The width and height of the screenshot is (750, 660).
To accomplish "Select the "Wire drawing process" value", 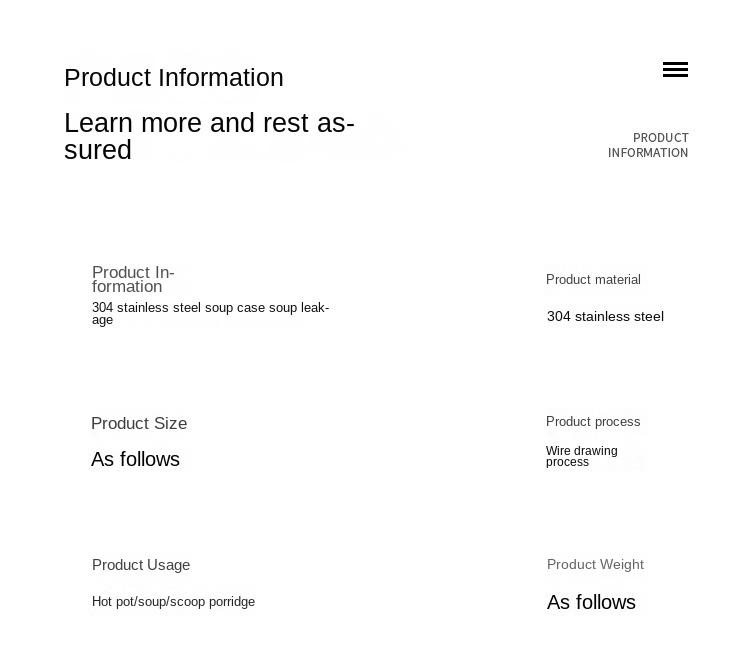I will tap(581, 456).
